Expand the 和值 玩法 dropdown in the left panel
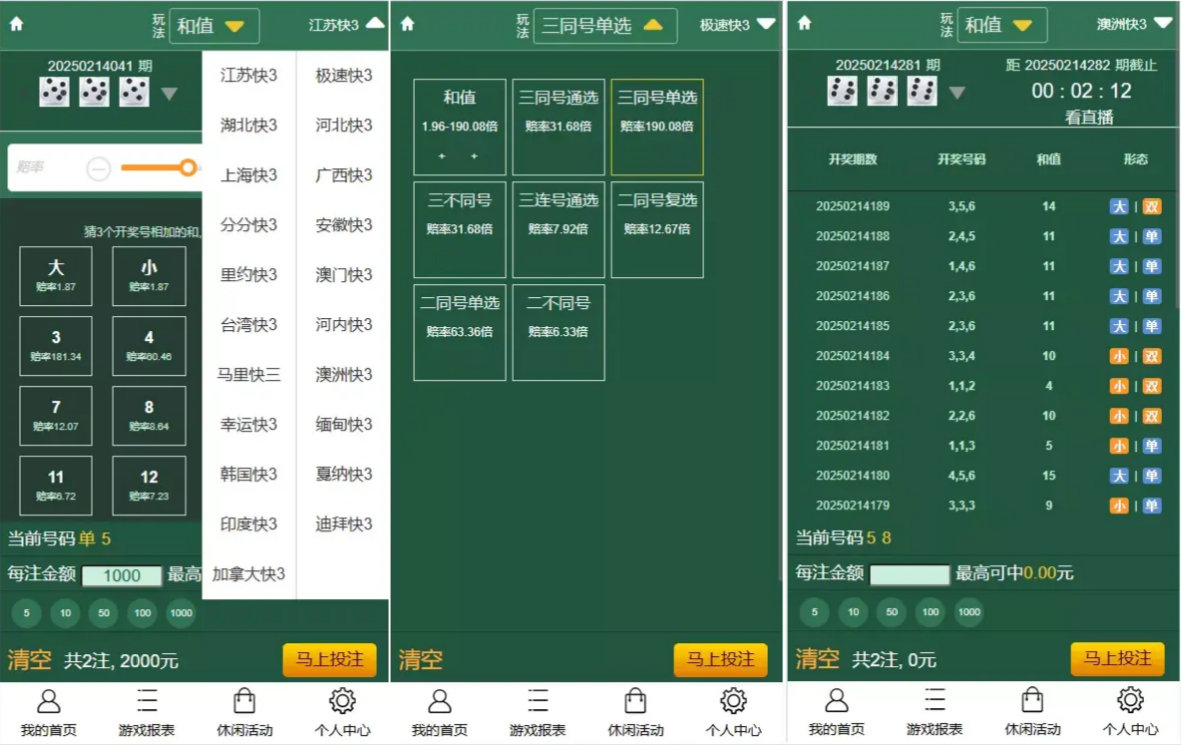Viewport: 1181px width, 745px height. [x=214, y=26]
